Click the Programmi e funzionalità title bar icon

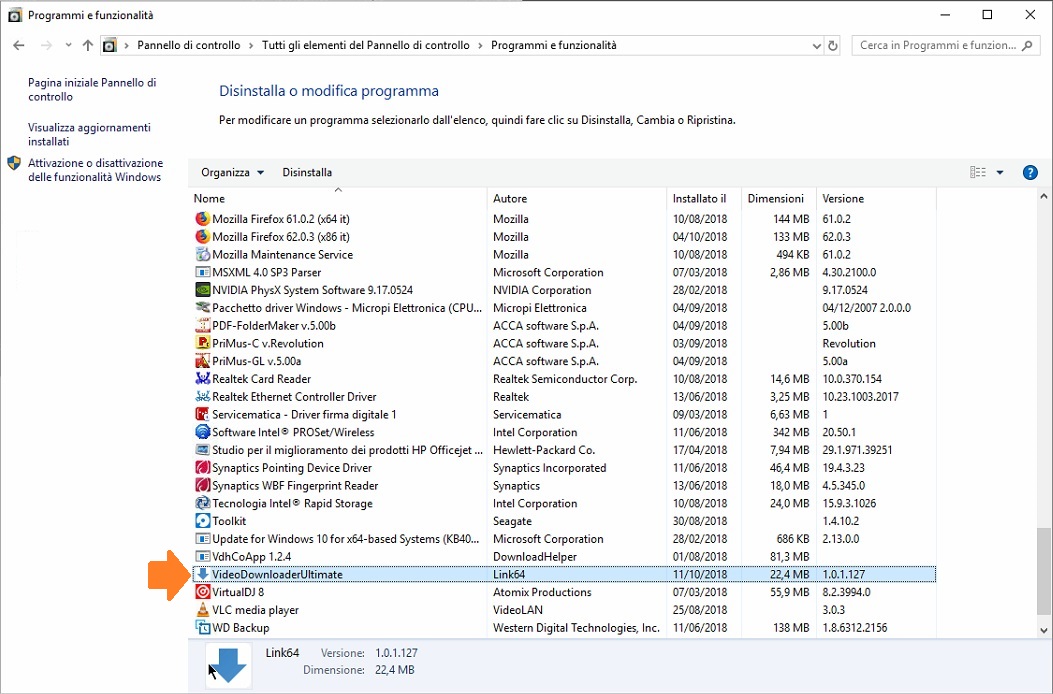click(15, 15)
